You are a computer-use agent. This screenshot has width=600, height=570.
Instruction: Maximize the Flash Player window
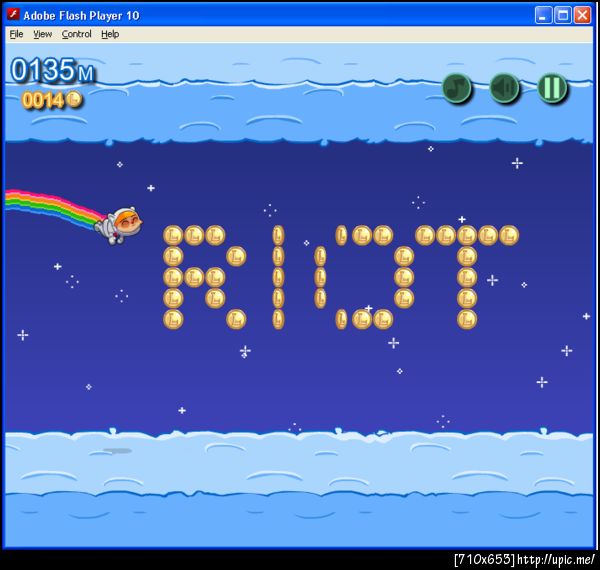563,15
